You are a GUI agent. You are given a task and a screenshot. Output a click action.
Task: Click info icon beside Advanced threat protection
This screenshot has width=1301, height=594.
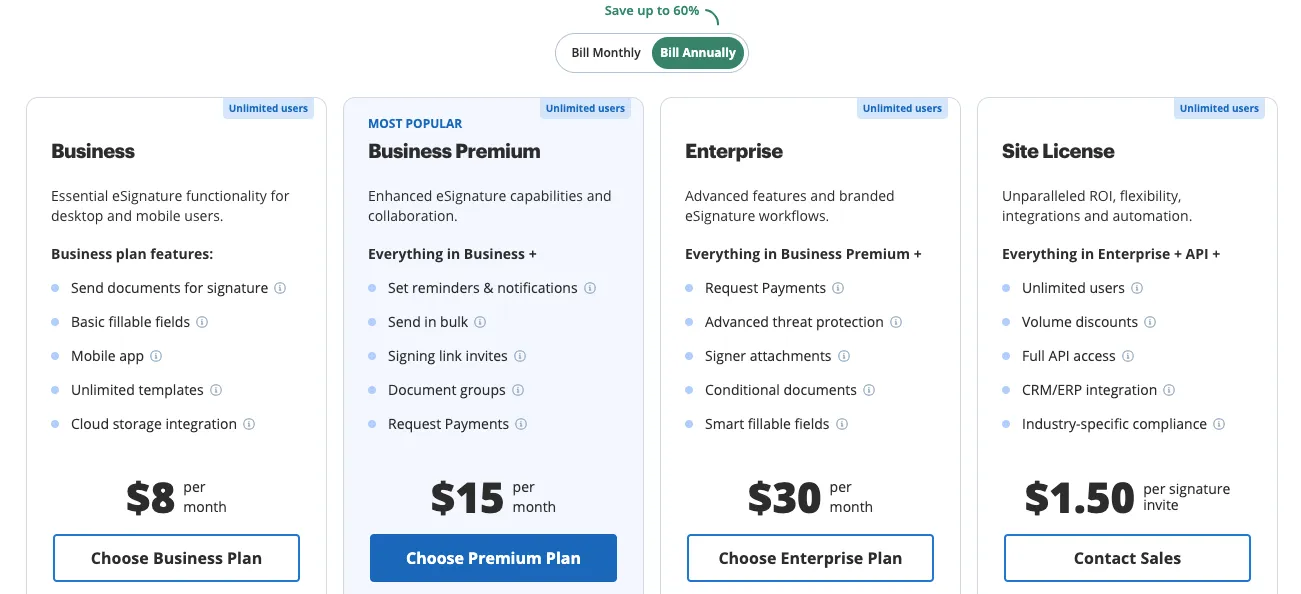click(x=896, y=322)
